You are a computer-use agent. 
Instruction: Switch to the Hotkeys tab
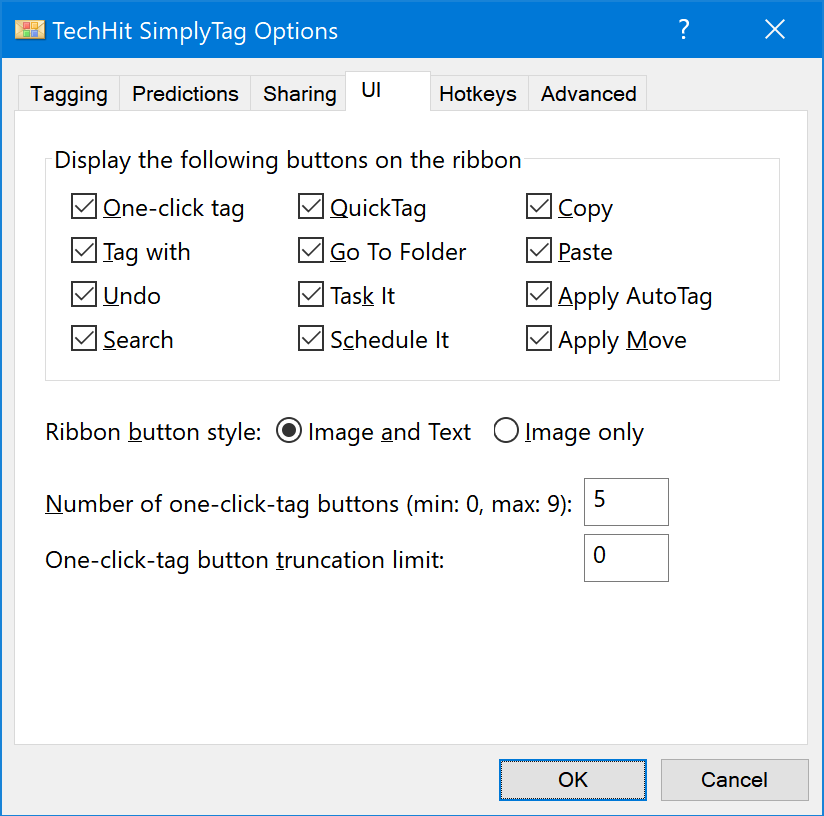tap(478, 94)
